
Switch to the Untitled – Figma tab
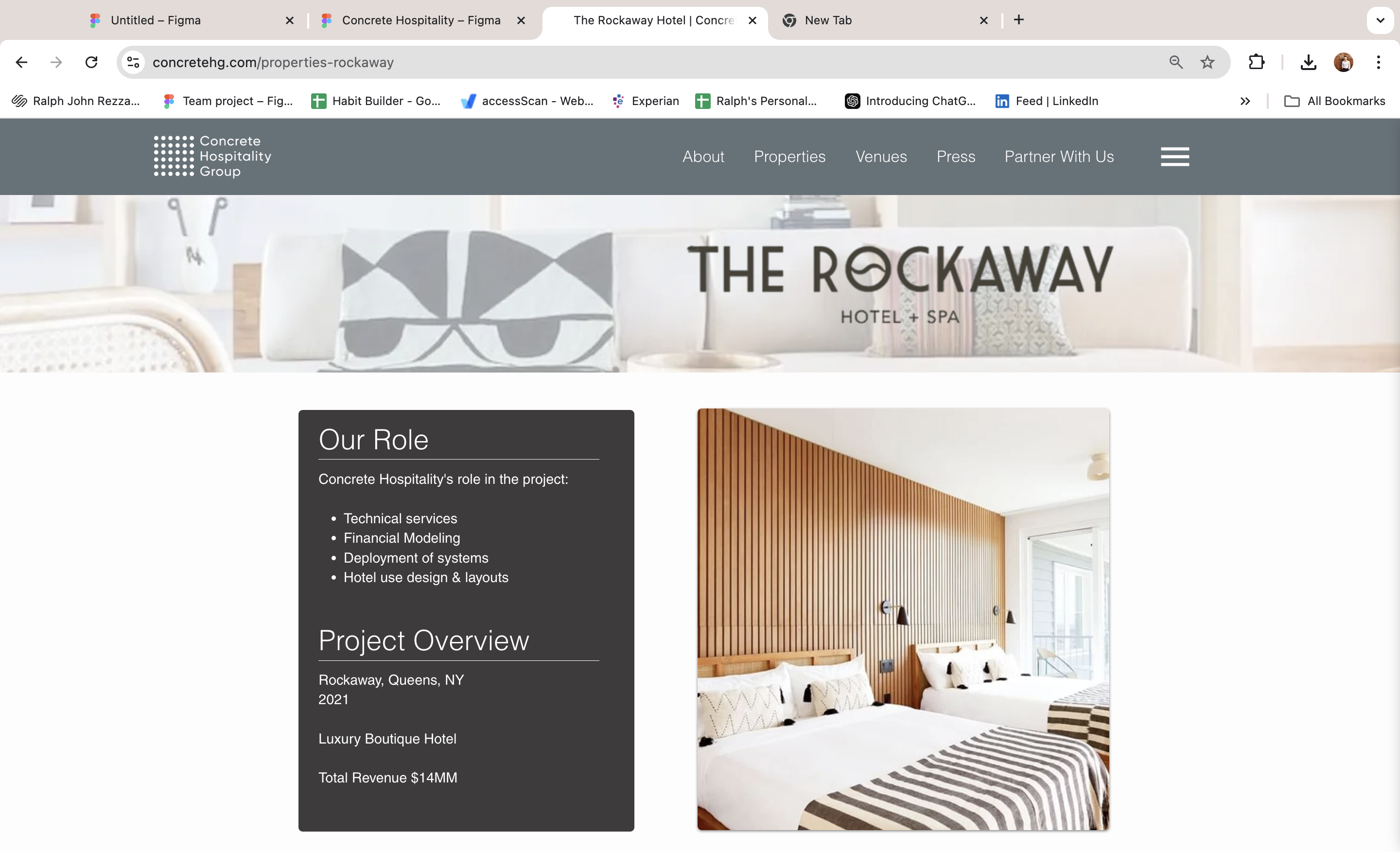[156, 20]
